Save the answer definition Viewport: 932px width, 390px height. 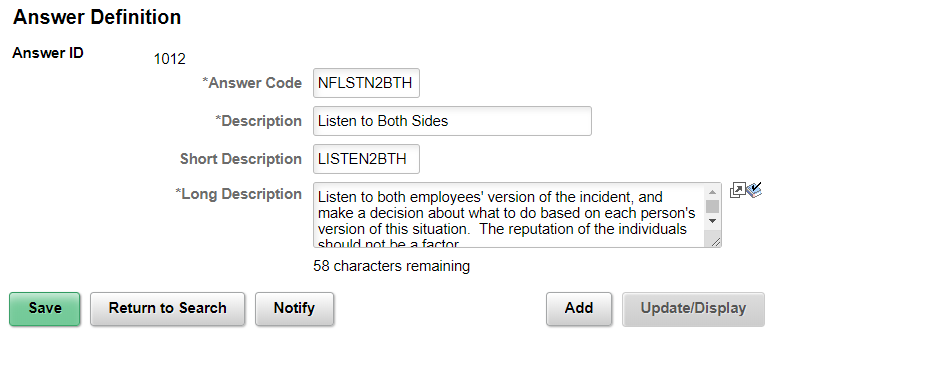click(45, 309)
